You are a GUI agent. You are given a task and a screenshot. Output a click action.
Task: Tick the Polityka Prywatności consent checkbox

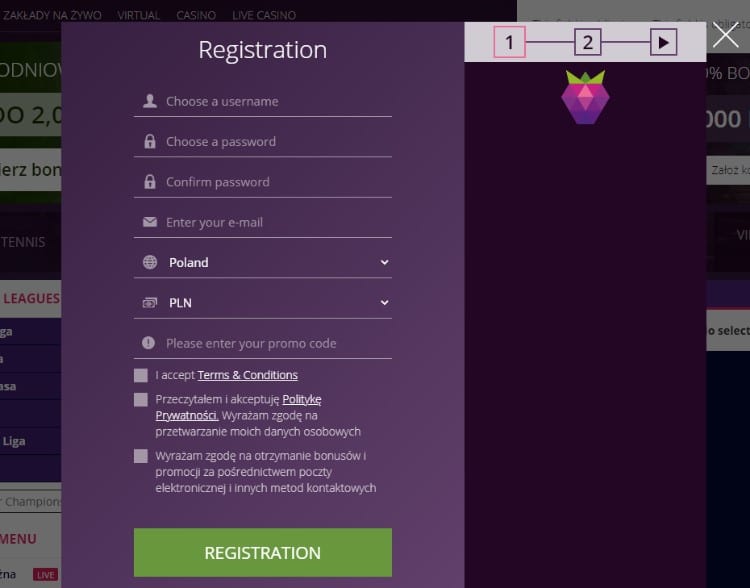[141, 400]
